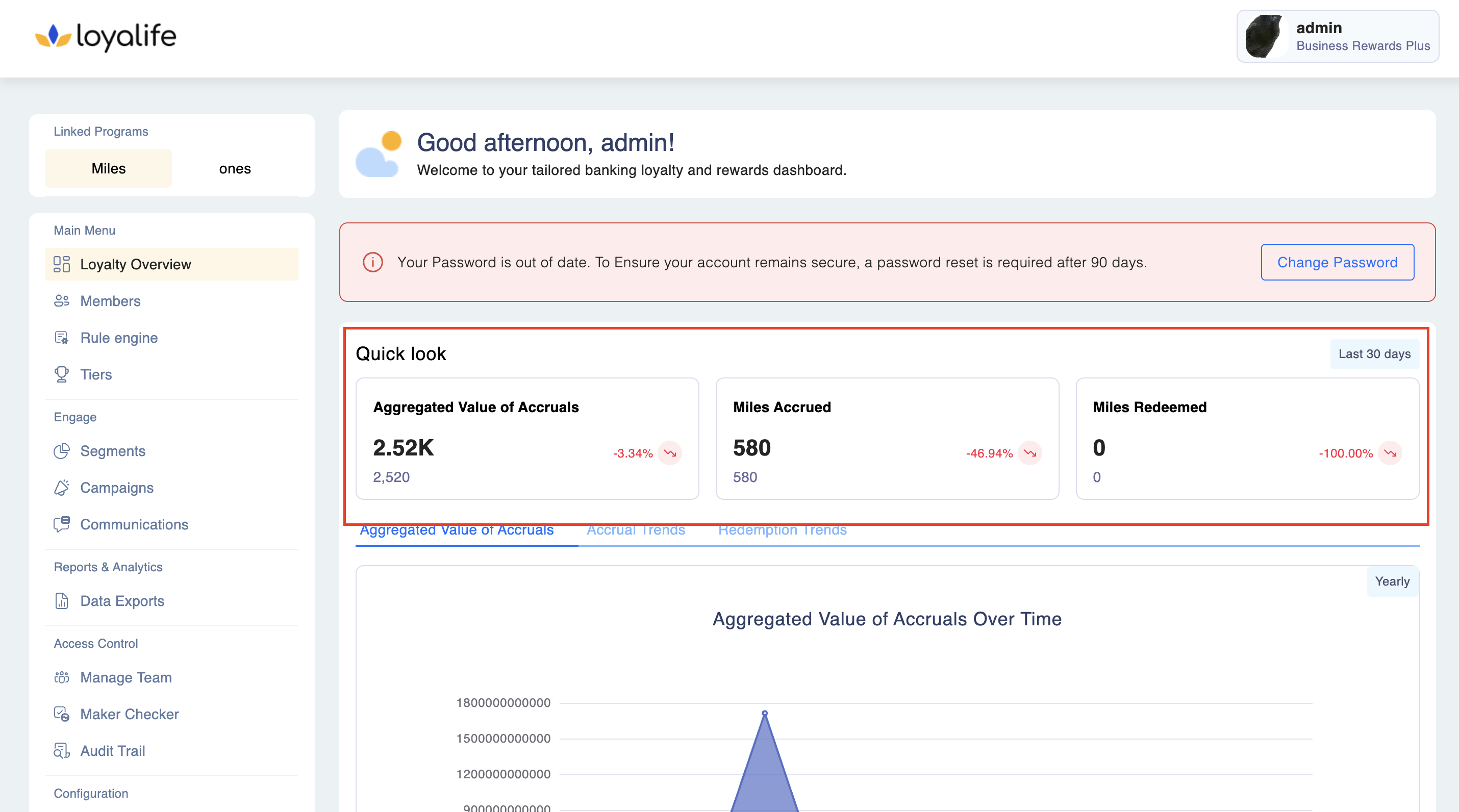
Task: Open the Last 30 days dropdown
Action: coord(1374,354)
